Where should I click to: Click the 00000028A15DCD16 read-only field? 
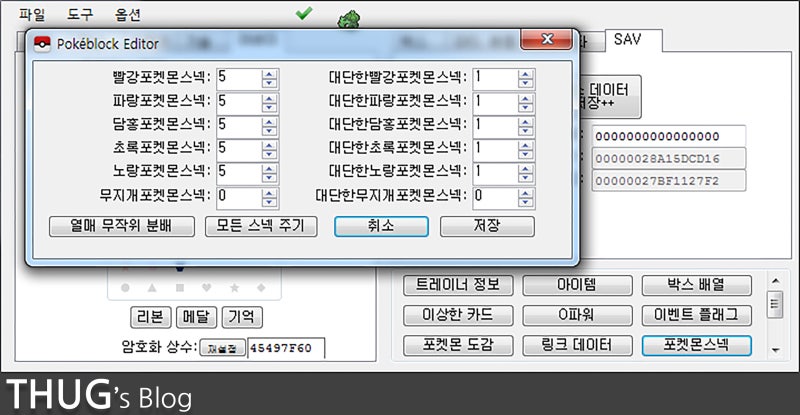[668, 159]
